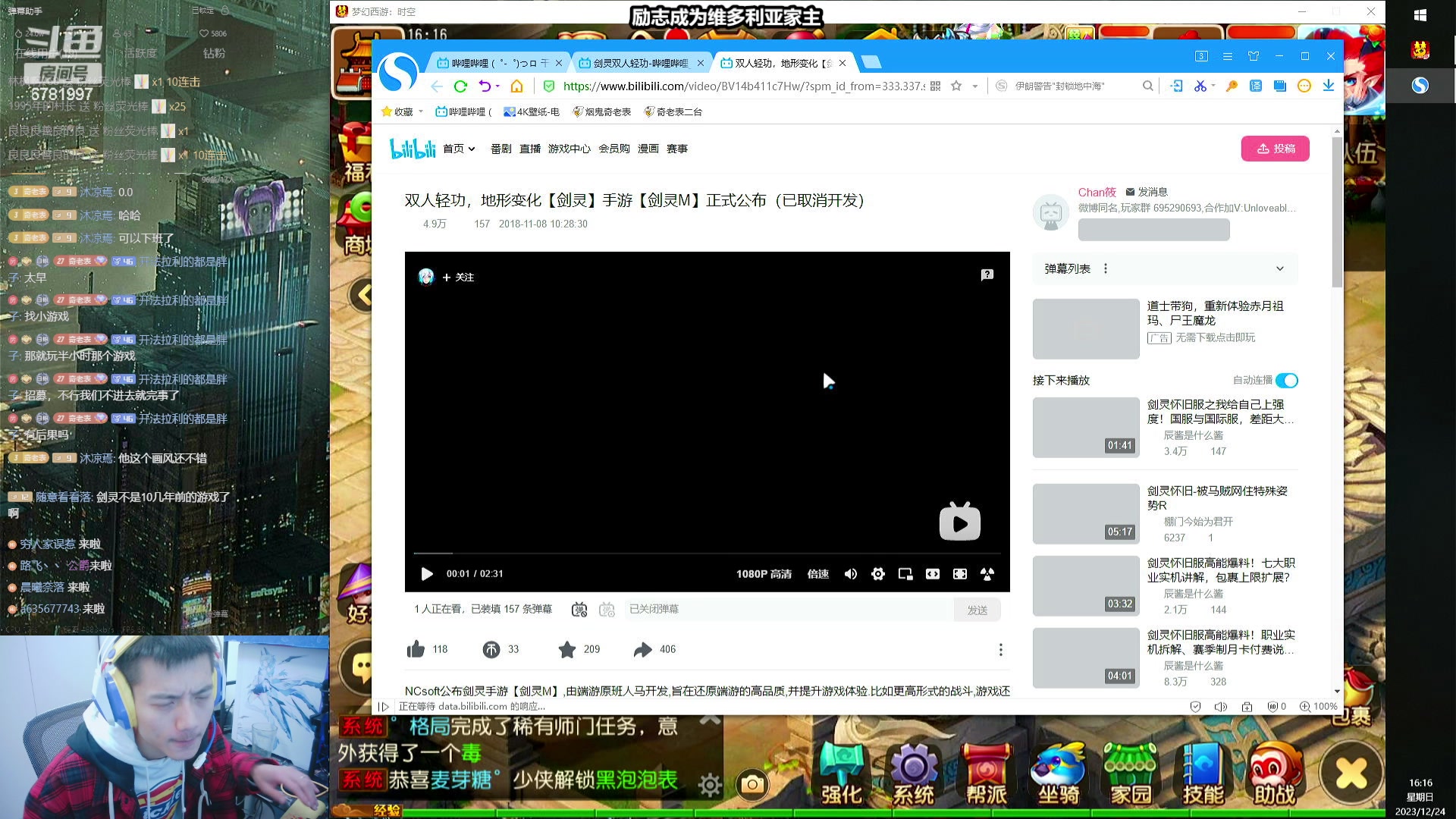Open the key password manager icon
Viewport: 1456px width, 819px height.
point(1232,86)
